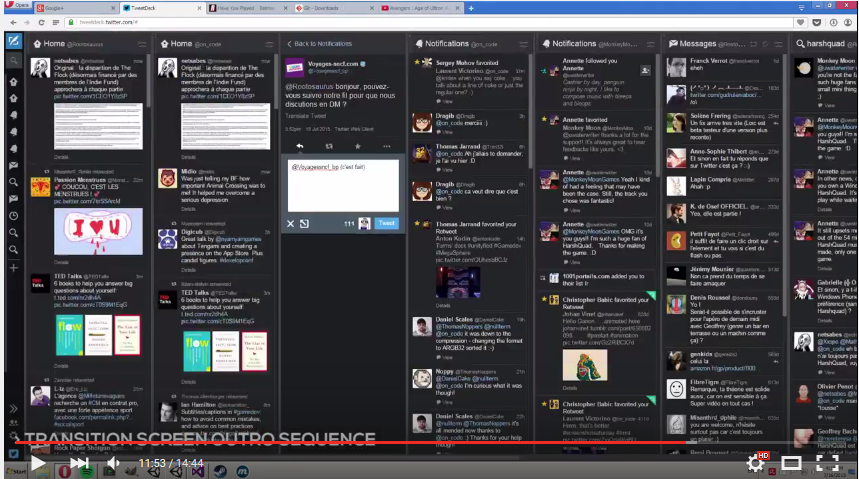This screenshot has height=479, width=859.
Task: Open Opera from the taskbar
Action: coord(65,471)
